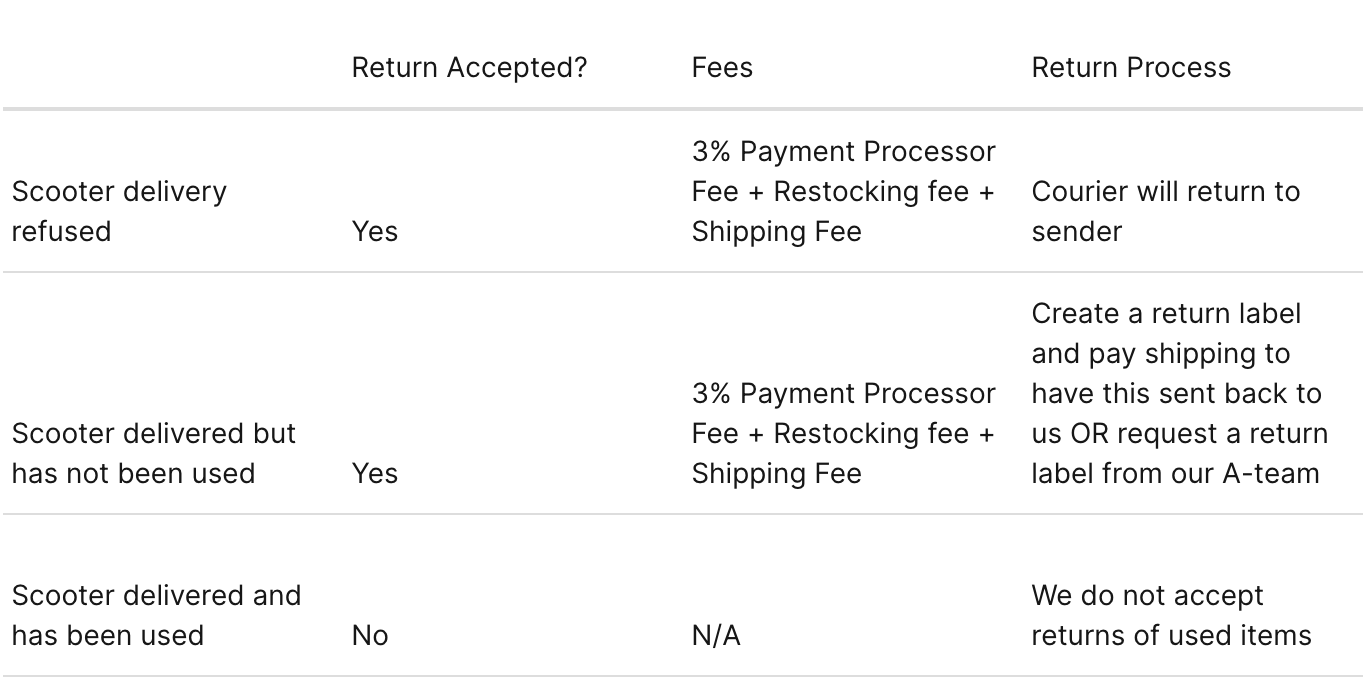The width and height of the screenshot is (1368, 678).
Task: Click "No" in the Return Accepted column
Action: (x=370, y=635)
